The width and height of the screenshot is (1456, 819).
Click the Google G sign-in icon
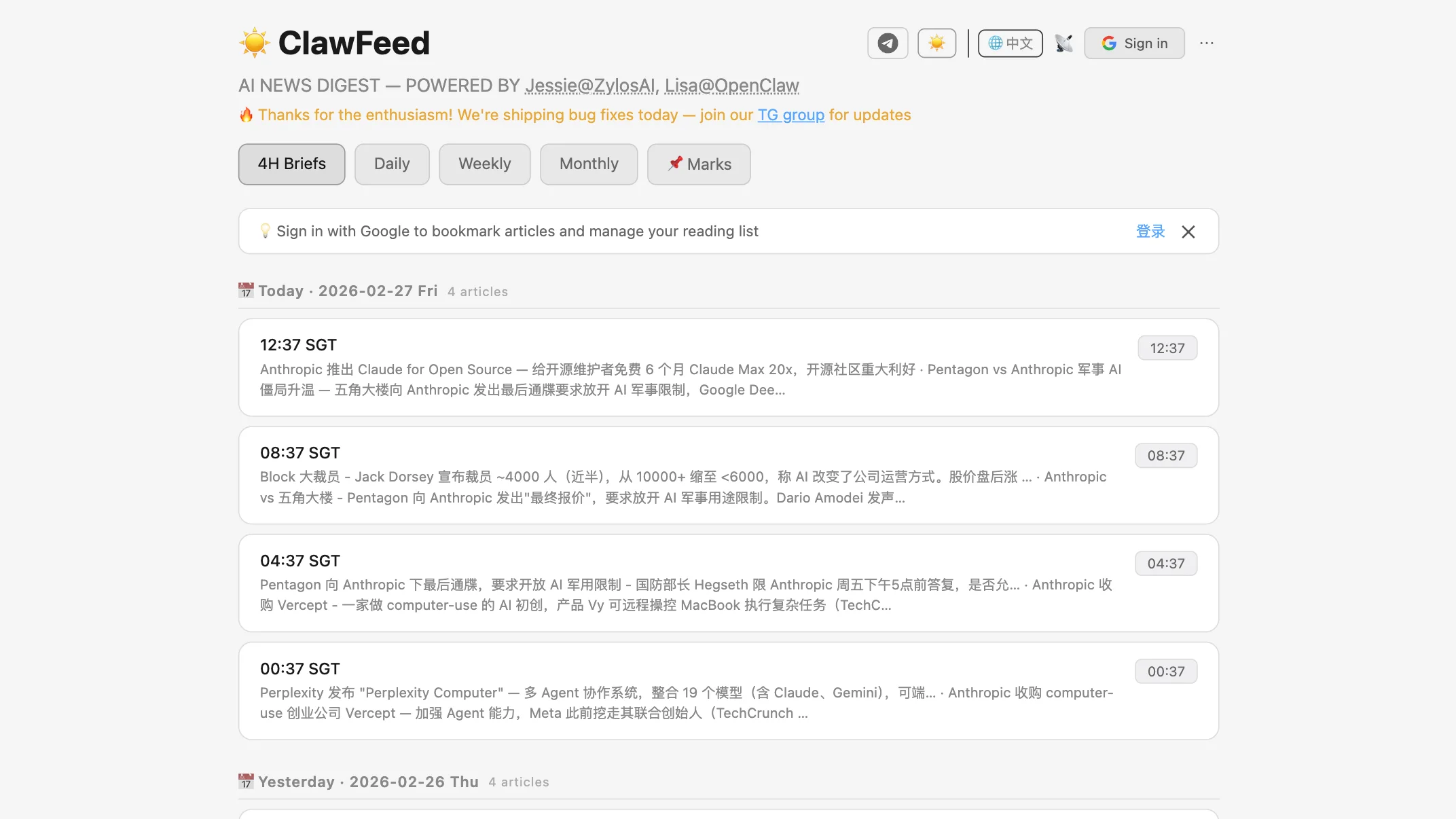(1108, 43)
